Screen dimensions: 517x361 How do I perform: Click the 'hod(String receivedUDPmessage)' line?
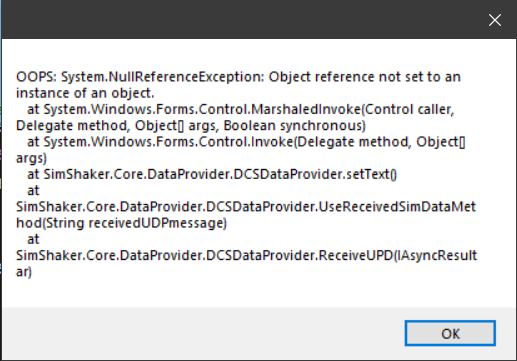(x=121, y=223)
